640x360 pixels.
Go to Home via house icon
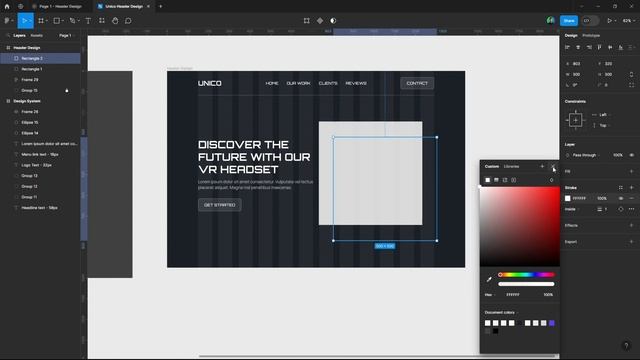tap(7, 7)
